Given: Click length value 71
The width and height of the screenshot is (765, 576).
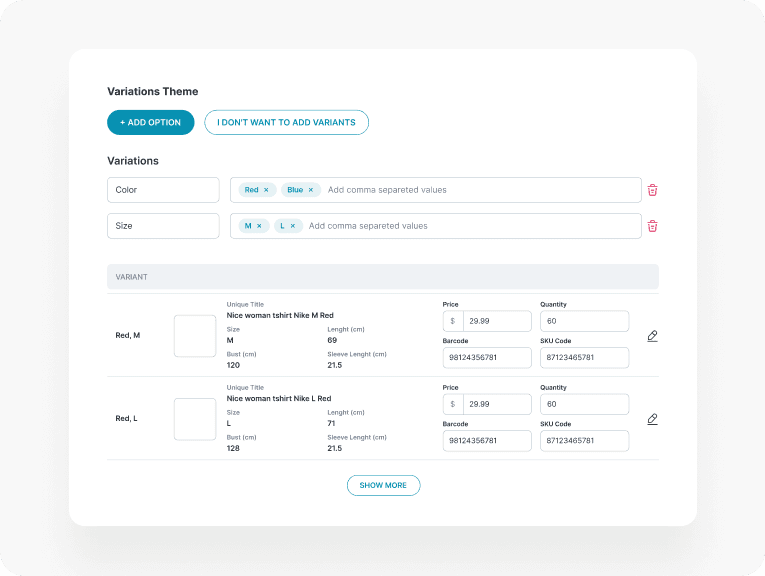Looking at the screenshot, I should click(x=331, y=423).
